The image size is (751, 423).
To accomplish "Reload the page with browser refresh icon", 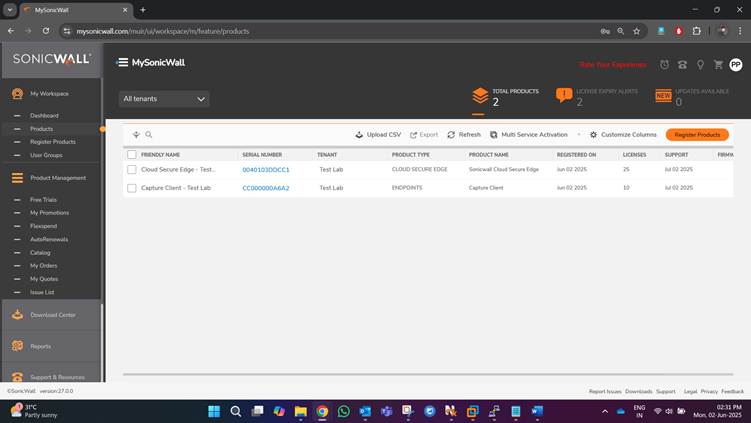I will point(46,31).
